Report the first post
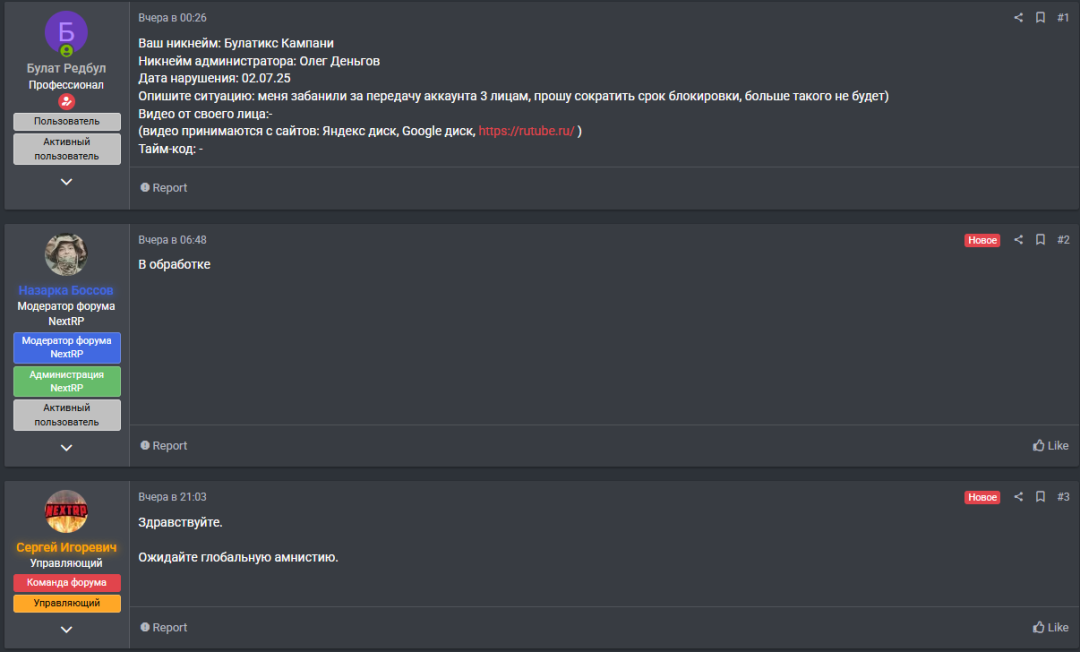 163,188
